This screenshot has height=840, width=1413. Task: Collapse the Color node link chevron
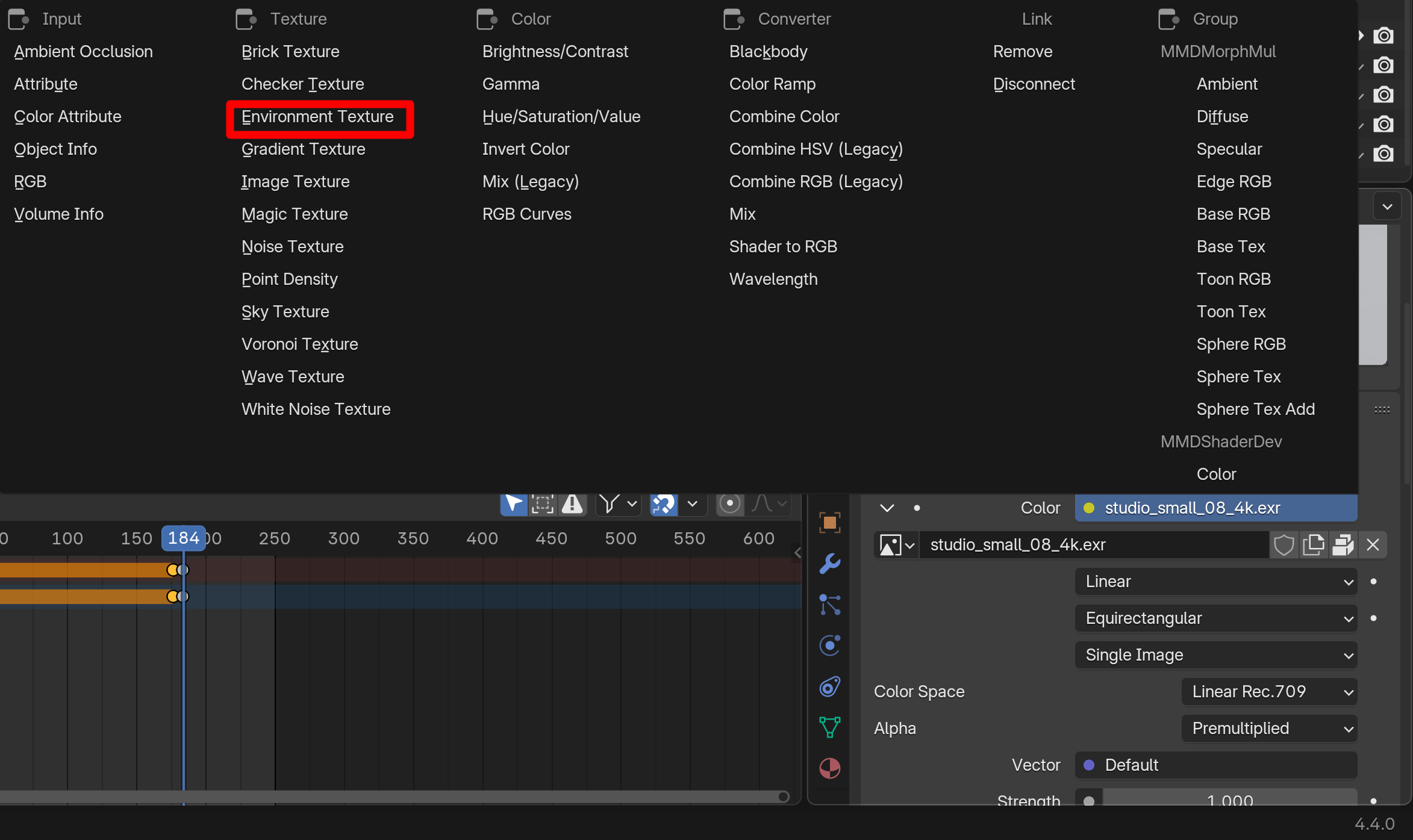(887, 508)
